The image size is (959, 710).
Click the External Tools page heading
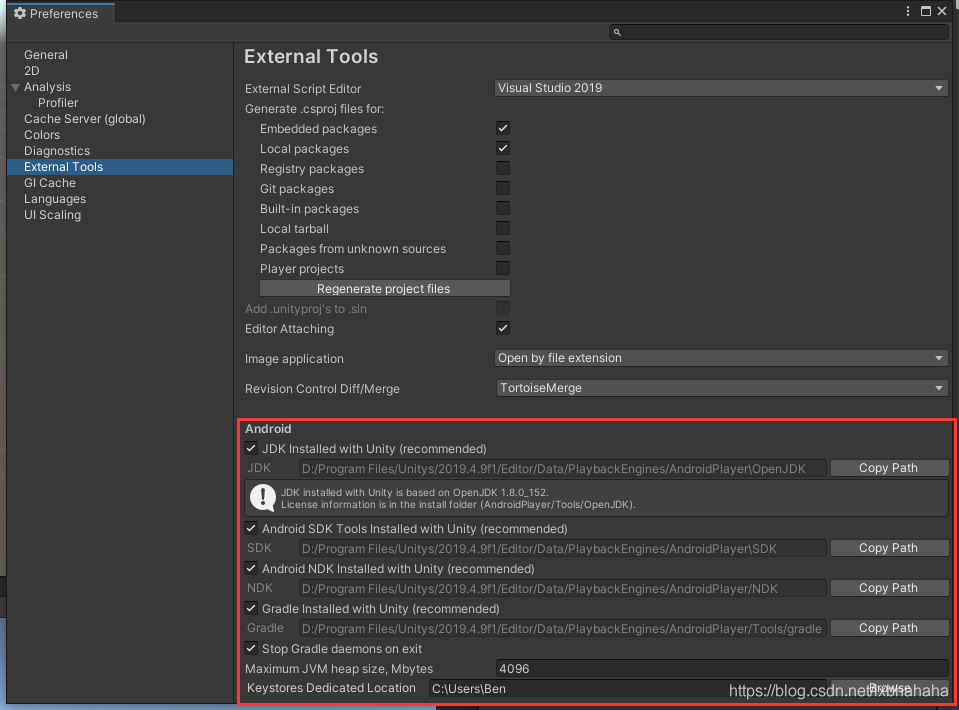(311, 57)
